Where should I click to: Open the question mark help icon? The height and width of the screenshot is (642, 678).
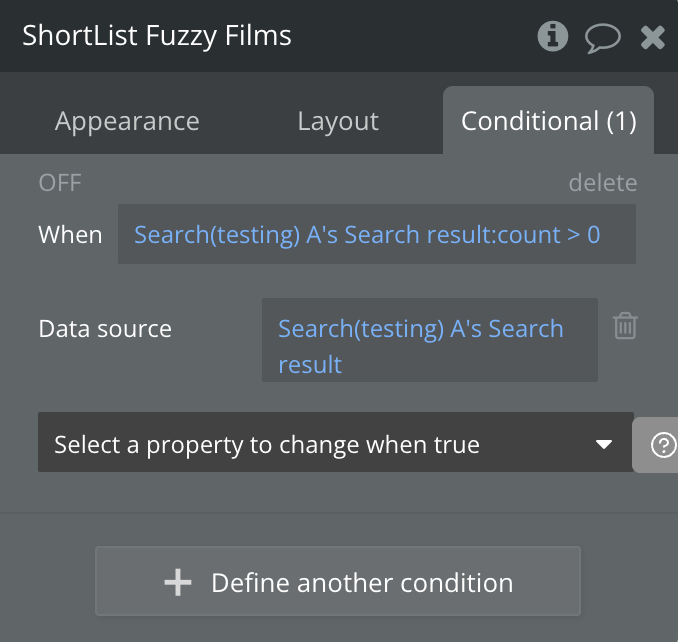pyautogui.click(x=661, y=445)
